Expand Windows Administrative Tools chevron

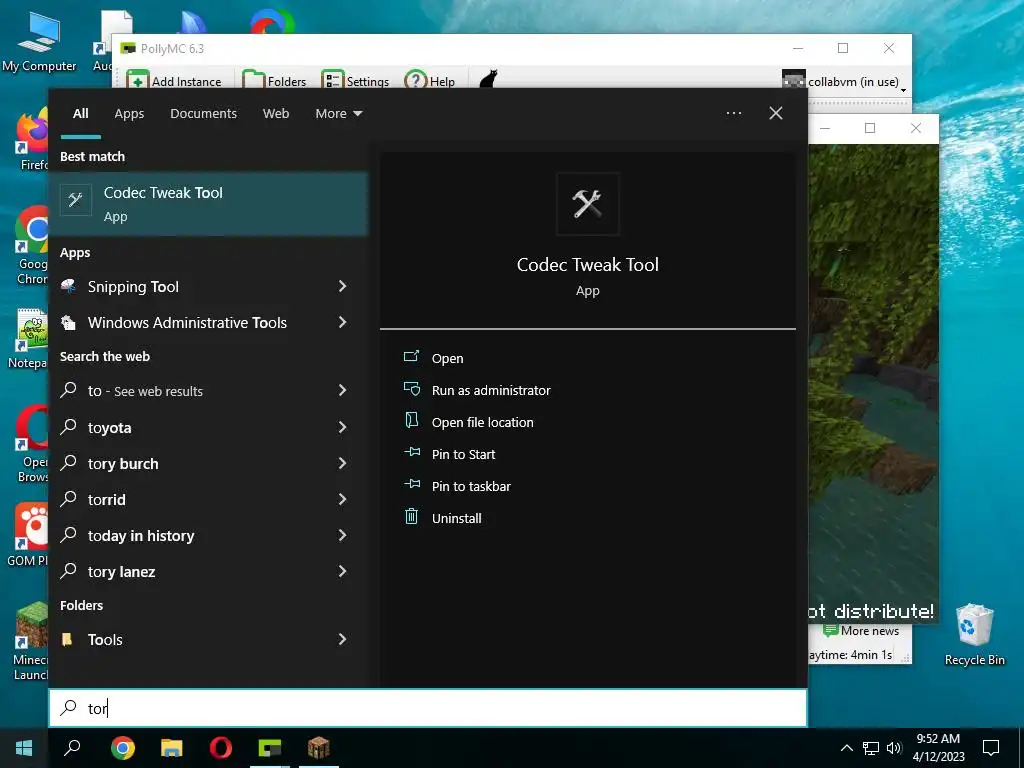point(342,322)
